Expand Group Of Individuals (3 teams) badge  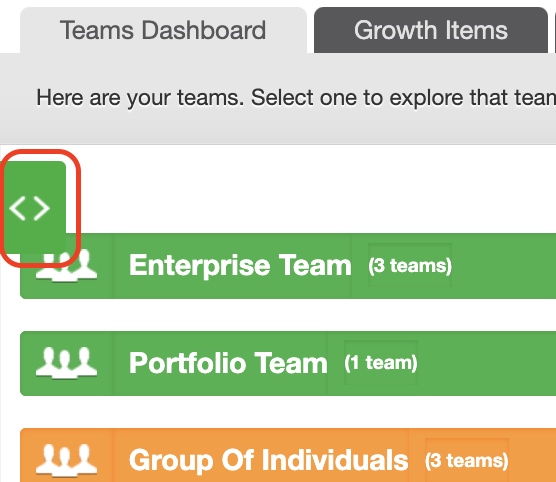(x=467, y=460)
